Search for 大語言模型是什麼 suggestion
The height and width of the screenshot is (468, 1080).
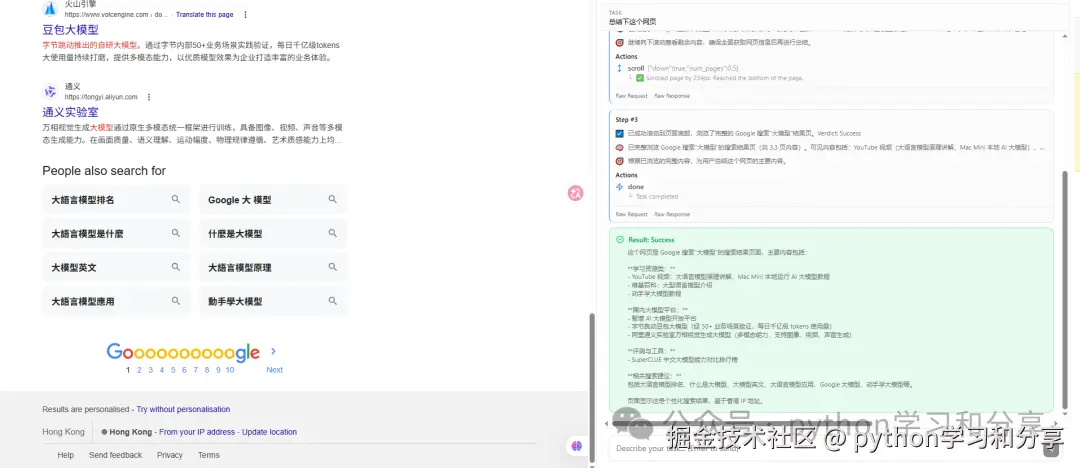(116, 234)
